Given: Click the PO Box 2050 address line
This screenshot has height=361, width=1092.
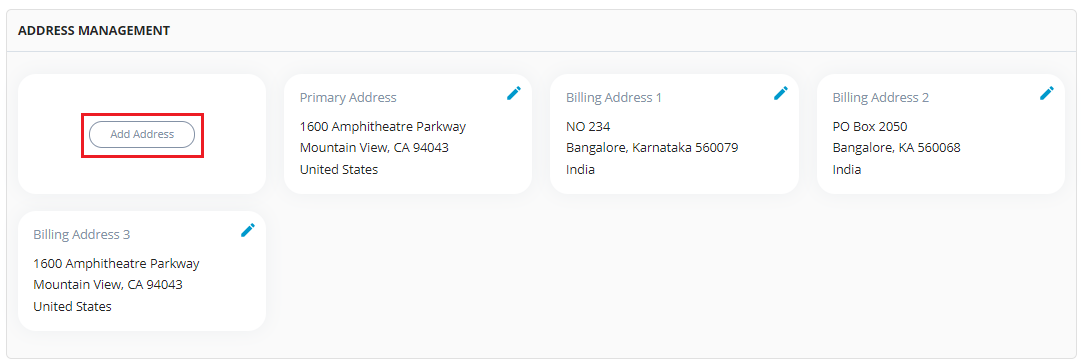Looking at the screenshot, I should coord(871,127).
